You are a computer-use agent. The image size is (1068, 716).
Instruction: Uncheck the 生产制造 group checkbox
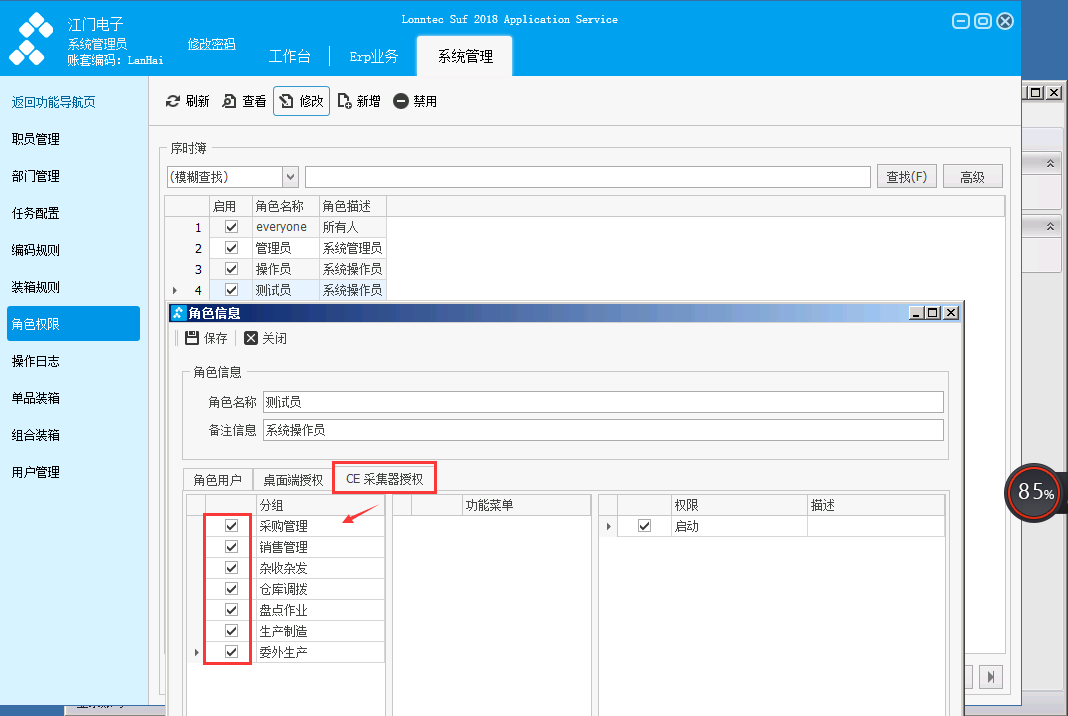coord(232,632)
